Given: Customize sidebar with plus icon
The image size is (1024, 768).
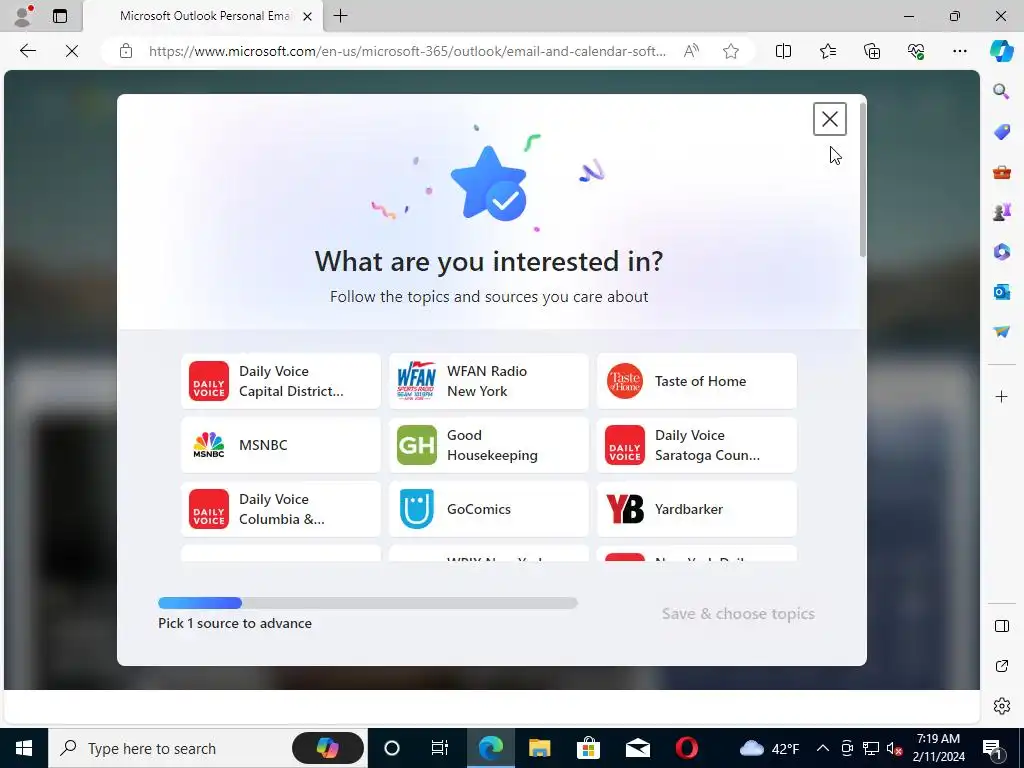Looking at the screenshot, I should (x=1001, y=396).
